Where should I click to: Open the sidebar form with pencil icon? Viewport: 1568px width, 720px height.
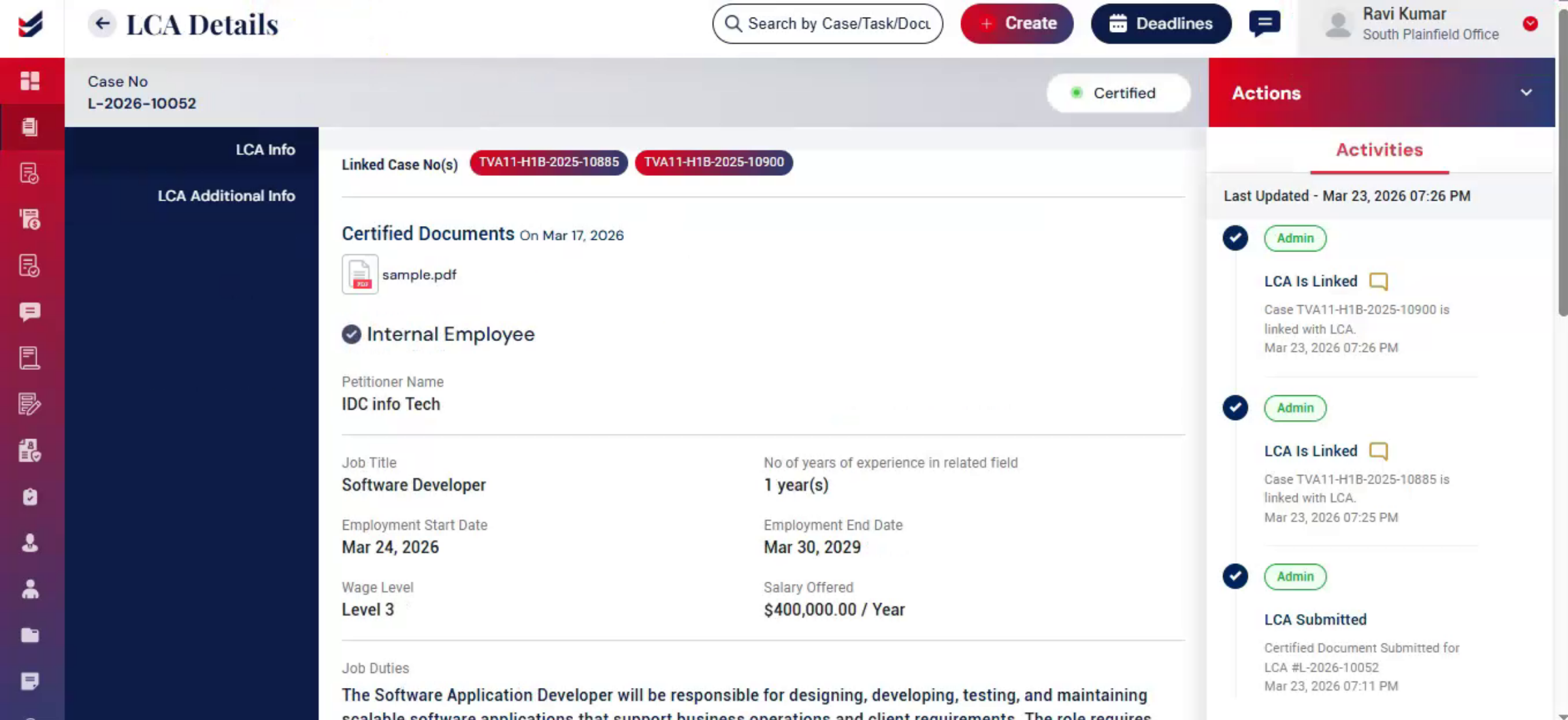tap(30, 404)
